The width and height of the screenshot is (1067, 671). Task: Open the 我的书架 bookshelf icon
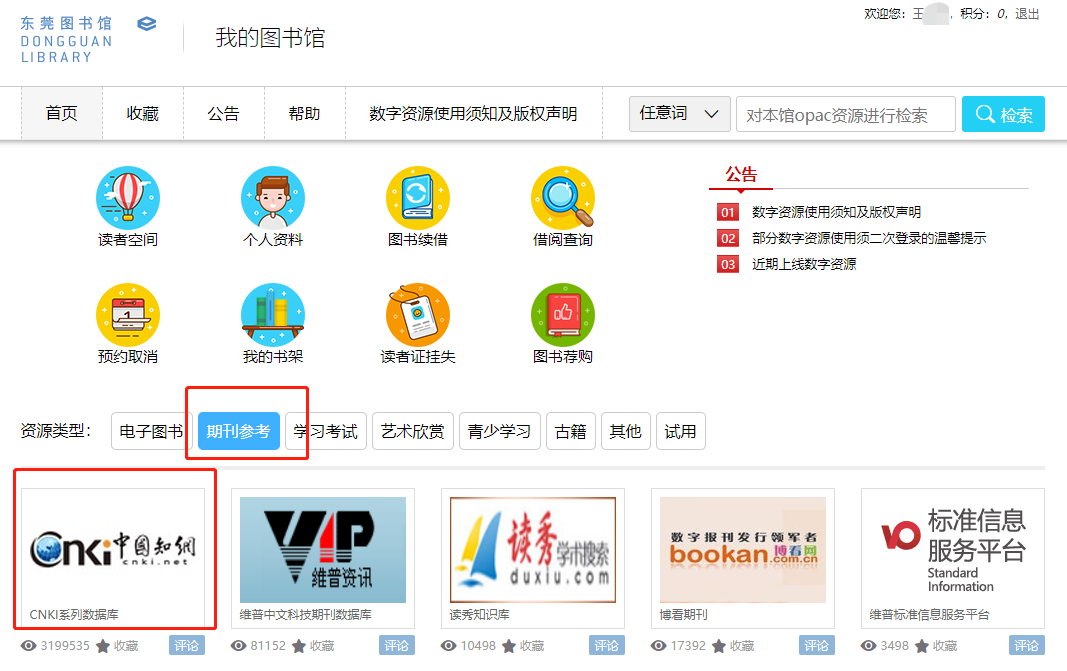pos(273,315)
